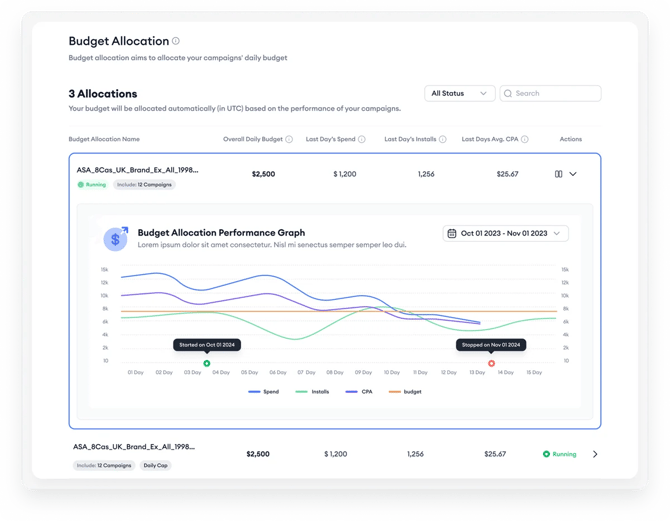Click the dollar sign performance graph icon

pos(116,238)
